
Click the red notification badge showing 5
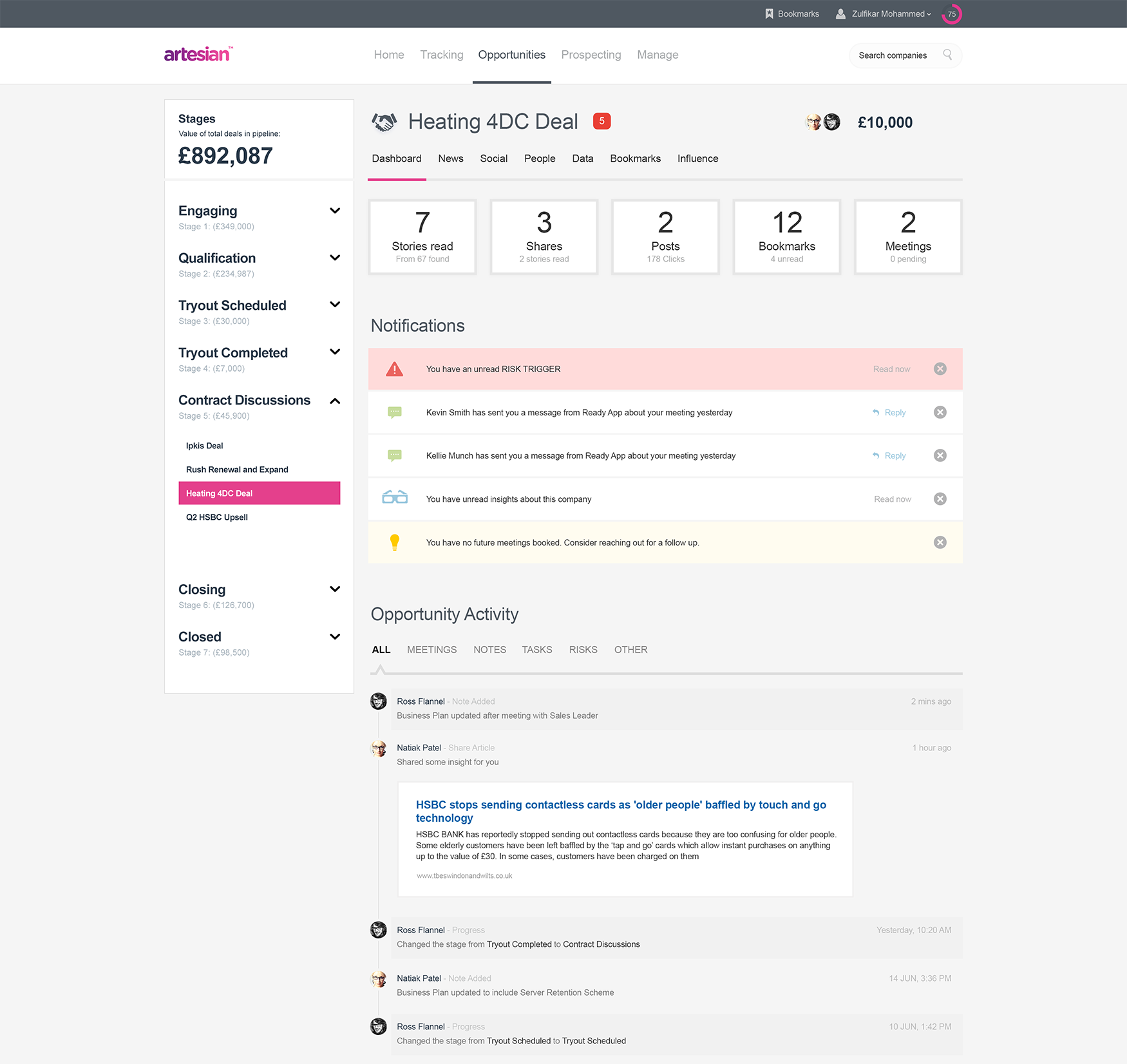601,121
